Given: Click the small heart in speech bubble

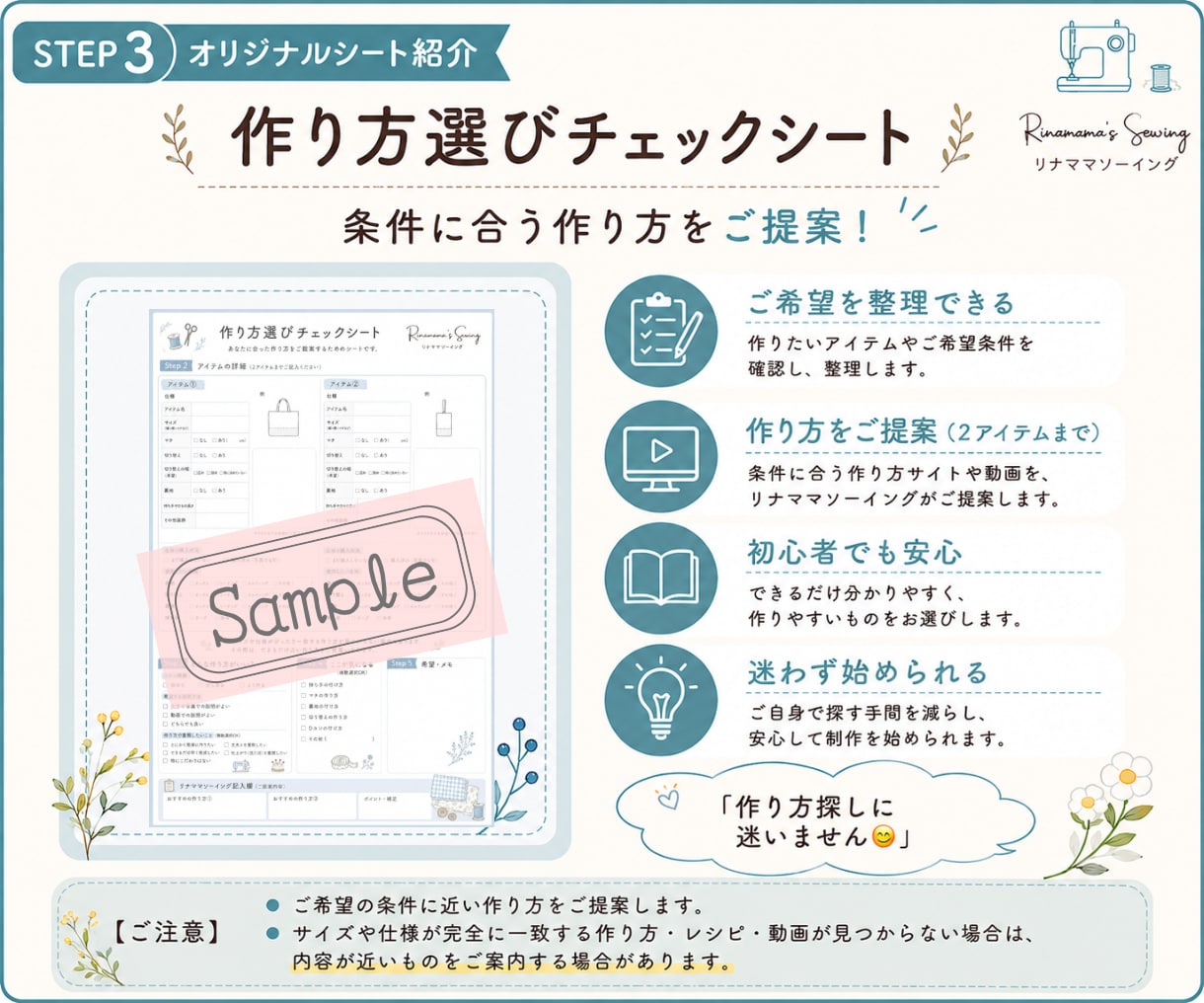Looking at the screenshot, I should click(x=667, y=796).
